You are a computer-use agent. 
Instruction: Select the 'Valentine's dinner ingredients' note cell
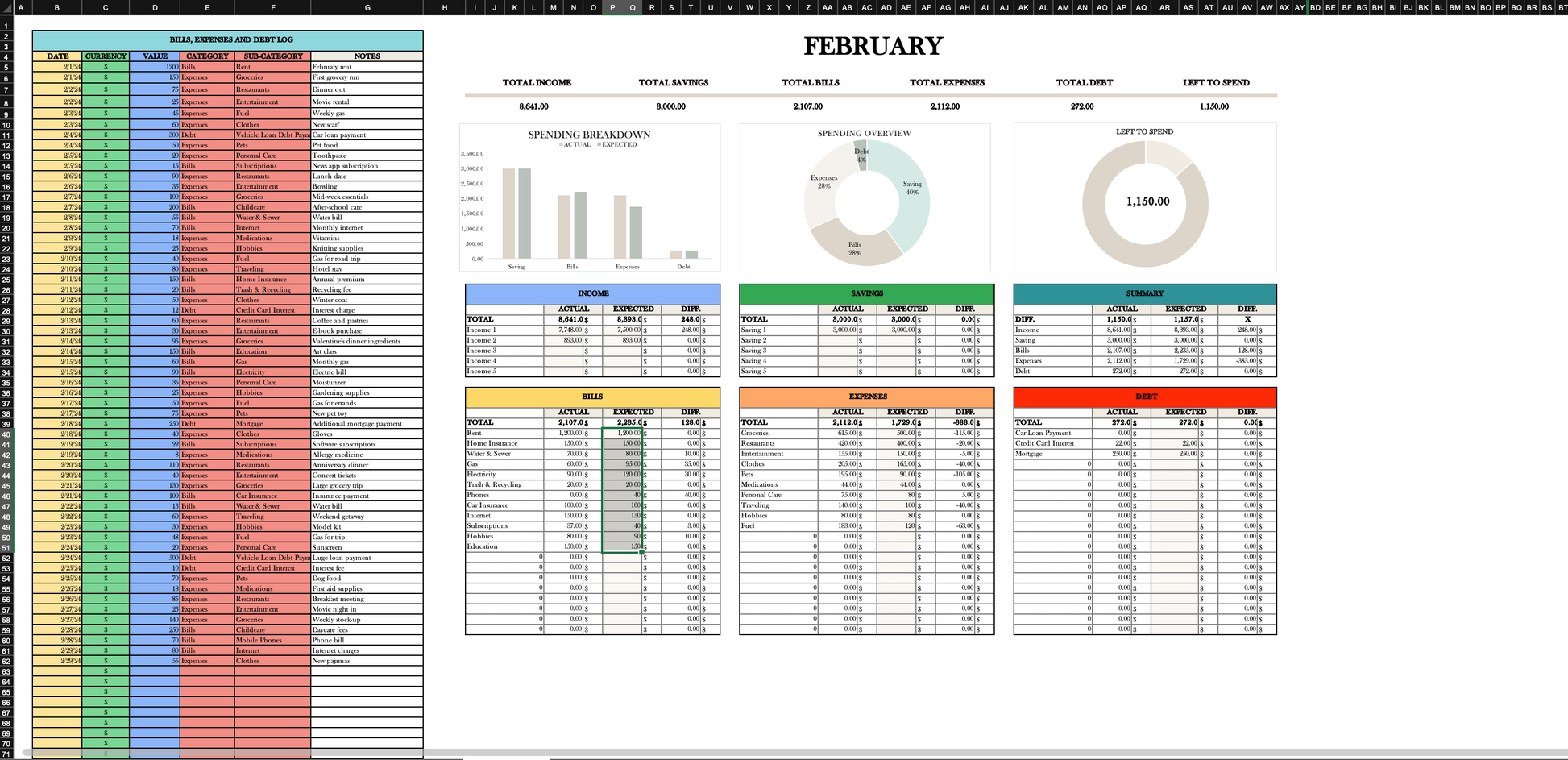click(x=367, y=341)
